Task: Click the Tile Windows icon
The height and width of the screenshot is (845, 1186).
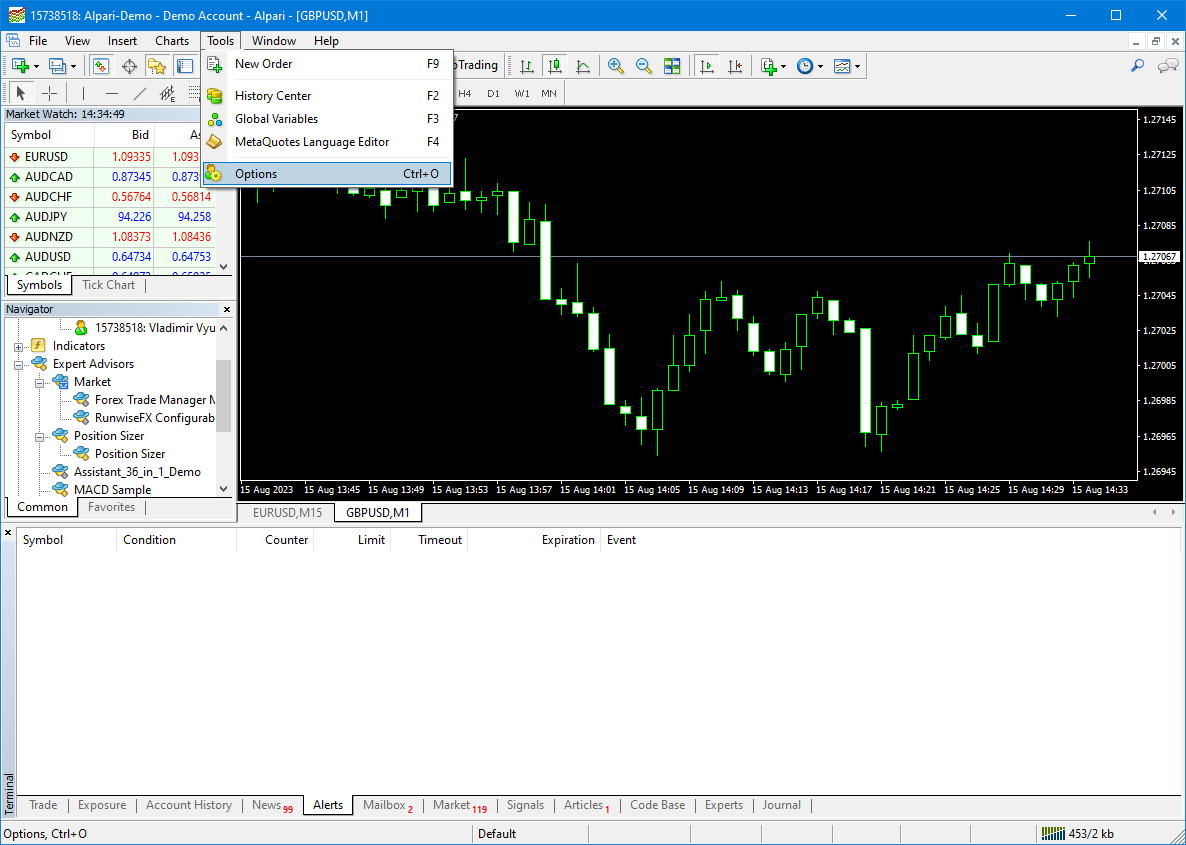Action: point(672,66)
